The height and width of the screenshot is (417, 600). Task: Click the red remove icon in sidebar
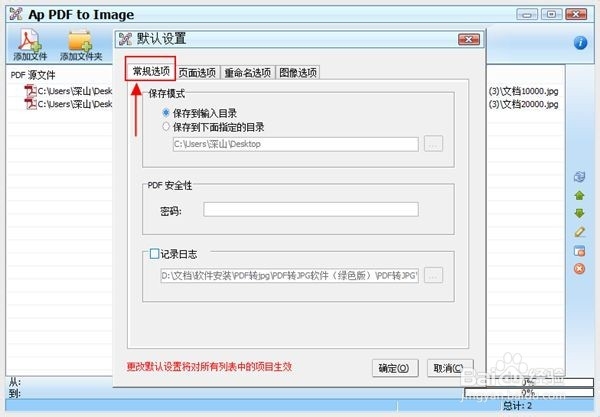pyautogui.click(x=579, y=269)
